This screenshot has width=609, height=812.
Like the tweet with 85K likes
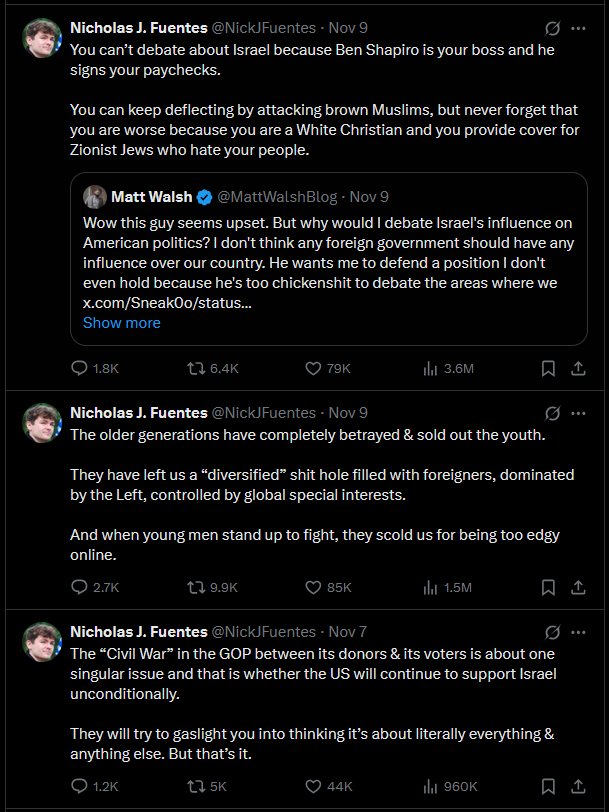point(328,588)
